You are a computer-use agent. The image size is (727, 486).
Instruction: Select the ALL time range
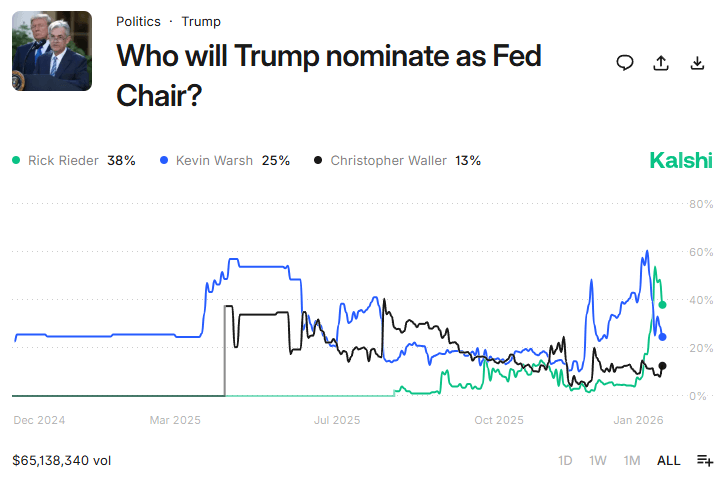[668, 461]
